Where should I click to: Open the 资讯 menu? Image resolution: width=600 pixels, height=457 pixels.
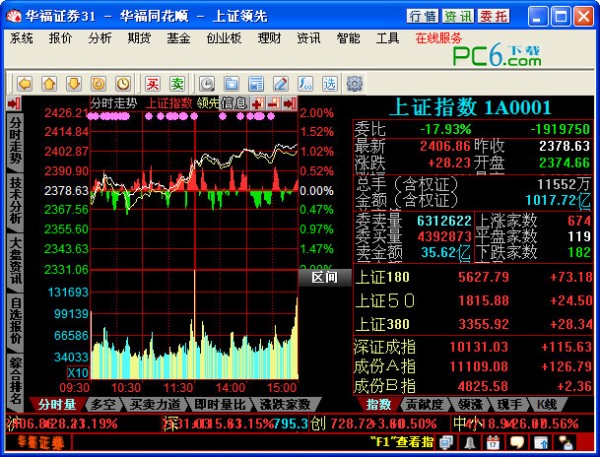click(x=309, y=38)
